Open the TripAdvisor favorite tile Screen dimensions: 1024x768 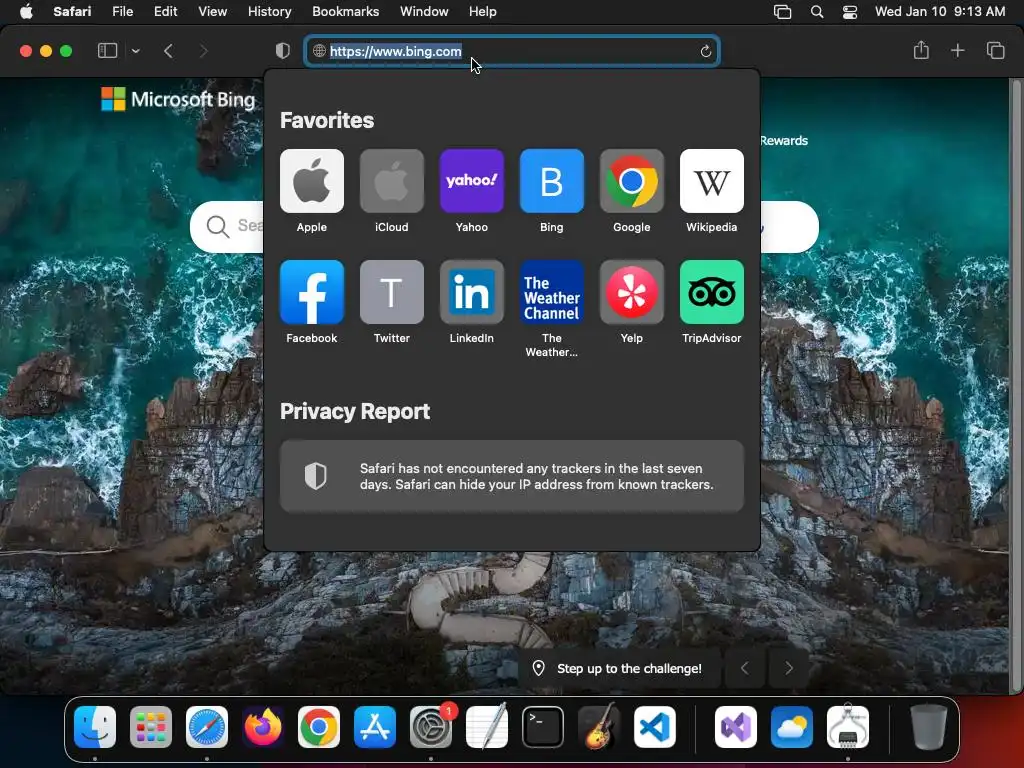(711, 292)
